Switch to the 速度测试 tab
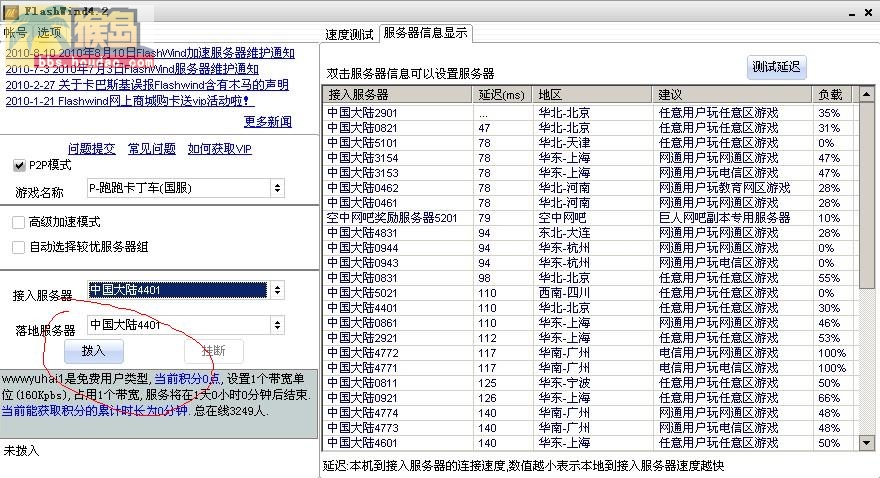The height and width of the screenshot is (478, 880). [x=349, y=34]
